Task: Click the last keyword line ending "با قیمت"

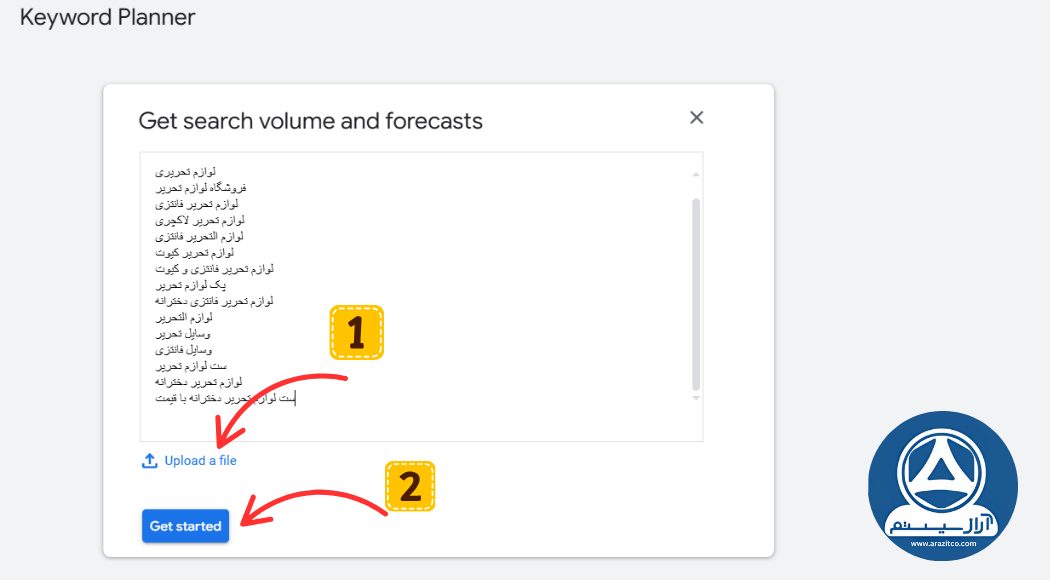Action: (220, 399)
